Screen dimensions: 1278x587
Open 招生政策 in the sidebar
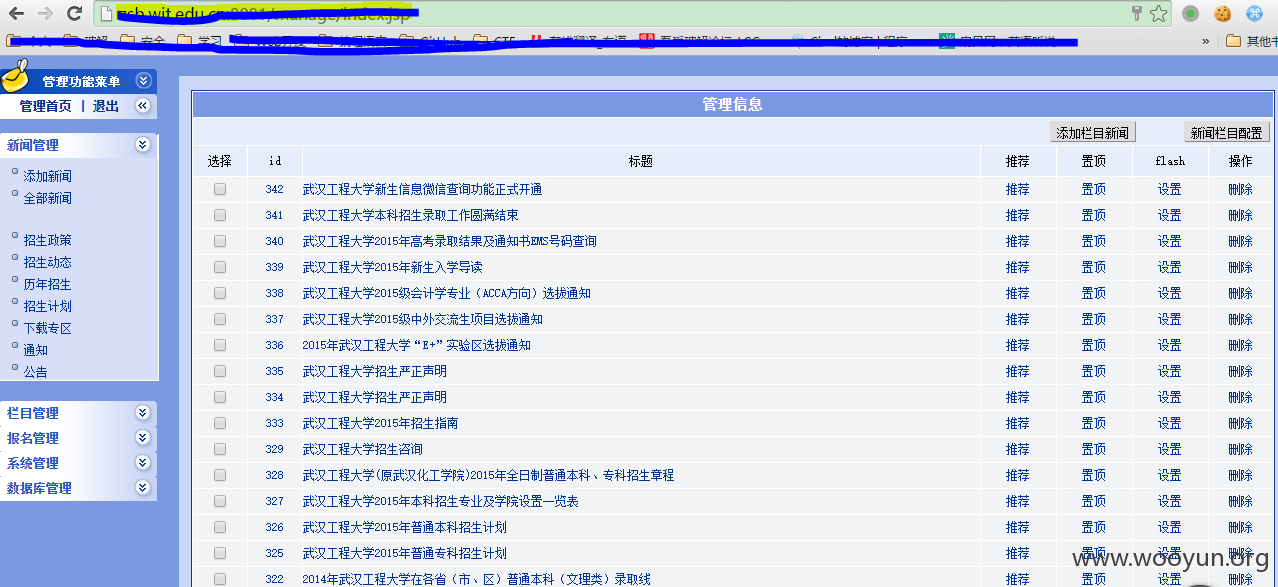point(48,240)
